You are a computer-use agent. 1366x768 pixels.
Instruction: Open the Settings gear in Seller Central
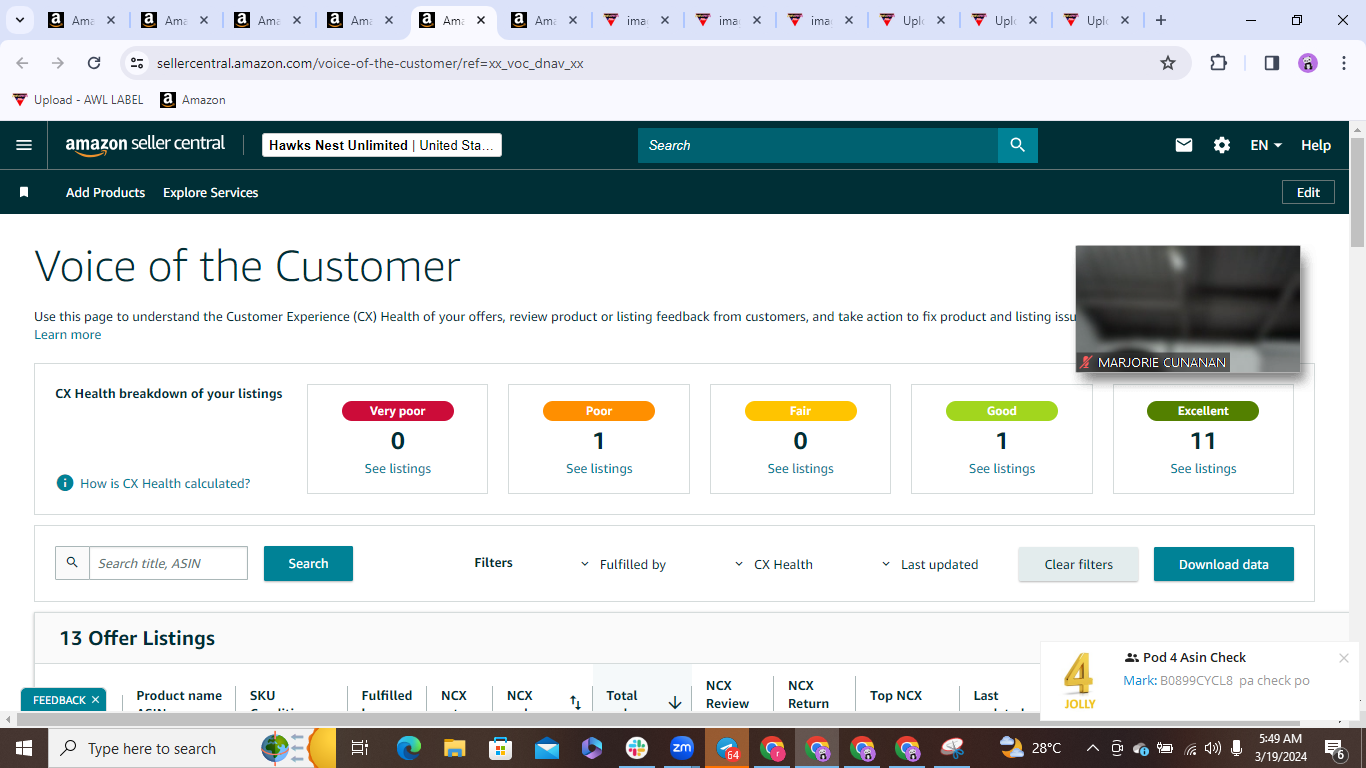(1222, 145)
